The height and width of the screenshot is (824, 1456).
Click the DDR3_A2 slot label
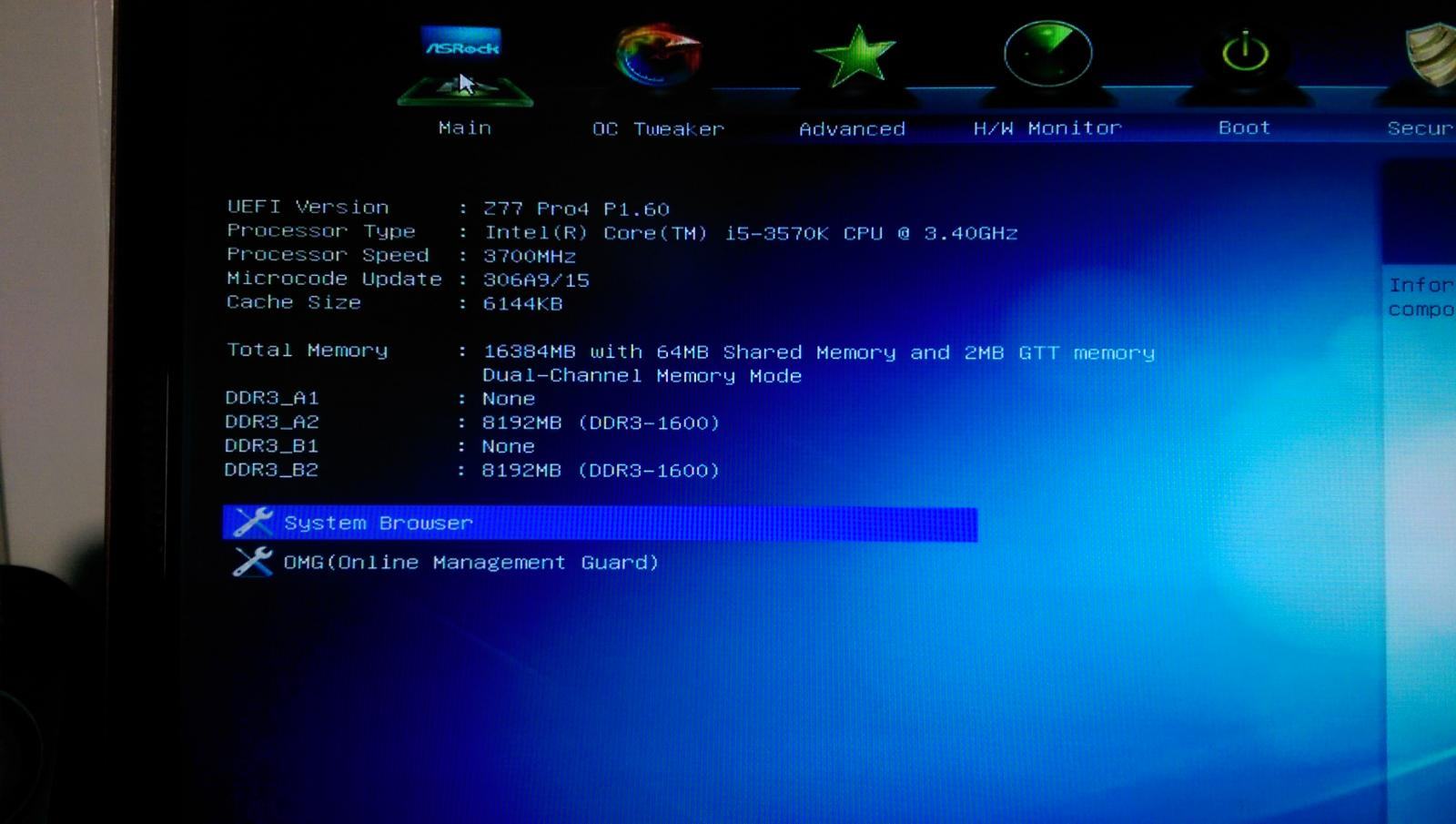[x=272, y=422]
